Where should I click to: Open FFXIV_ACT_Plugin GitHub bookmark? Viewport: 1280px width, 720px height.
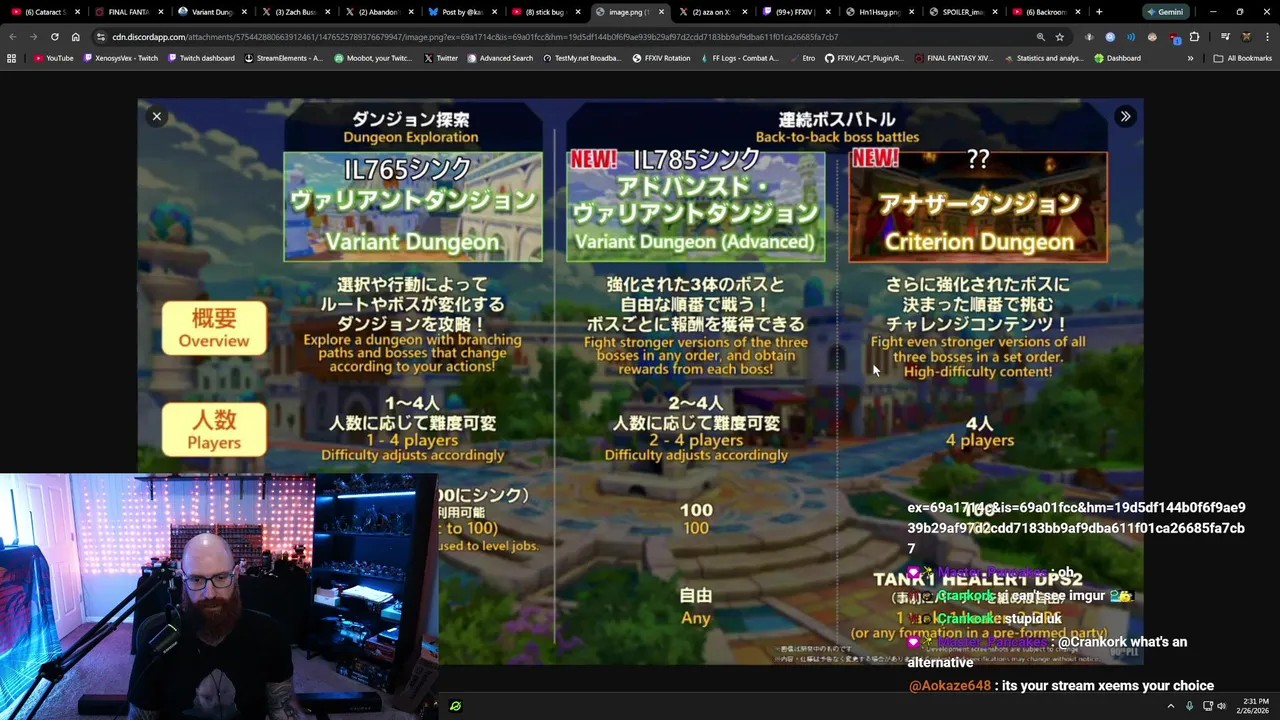864,58
